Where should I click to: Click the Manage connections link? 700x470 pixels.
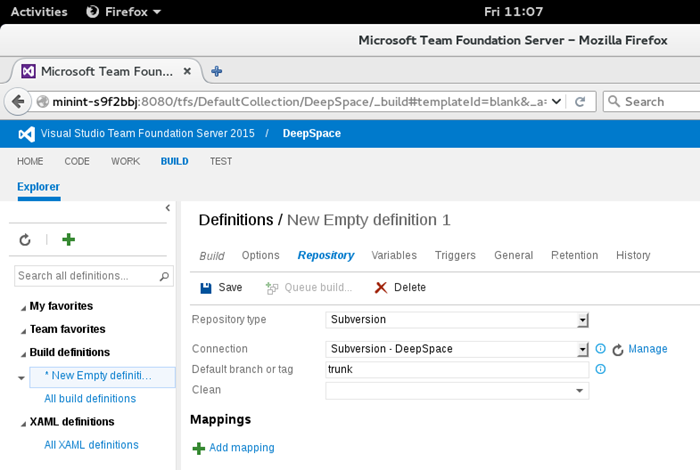pyautogui.click(x=648, y=349)
